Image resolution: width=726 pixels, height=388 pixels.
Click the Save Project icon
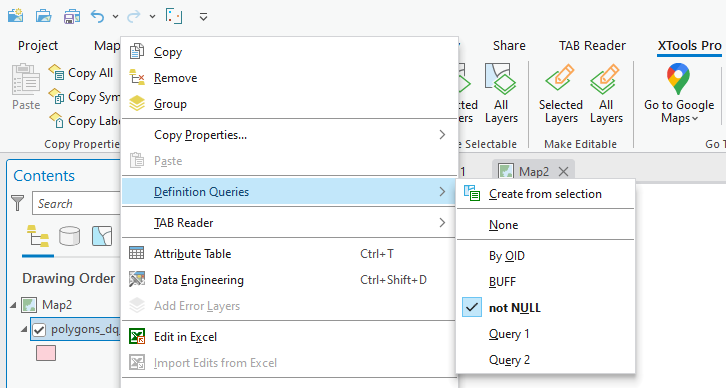click(x=72, y=16)
